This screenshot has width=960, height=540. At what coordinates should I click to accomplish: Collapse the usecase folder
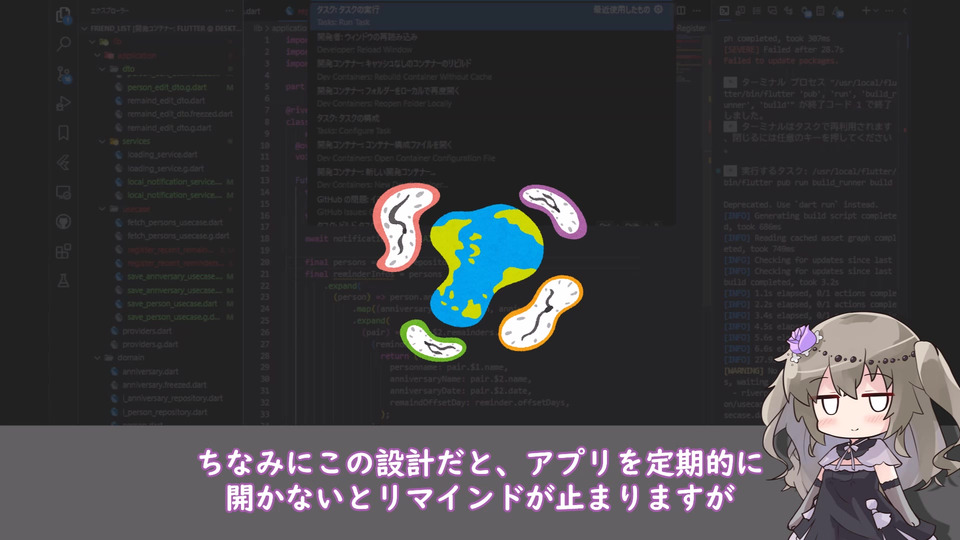pyautogui.click(x=102, y=209)
